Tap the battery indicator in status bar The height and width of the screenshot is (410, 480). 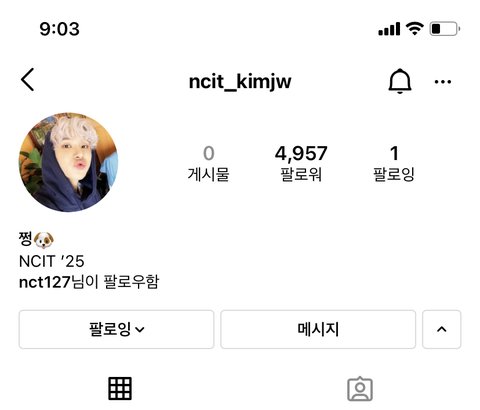click(x=445, y=29)
